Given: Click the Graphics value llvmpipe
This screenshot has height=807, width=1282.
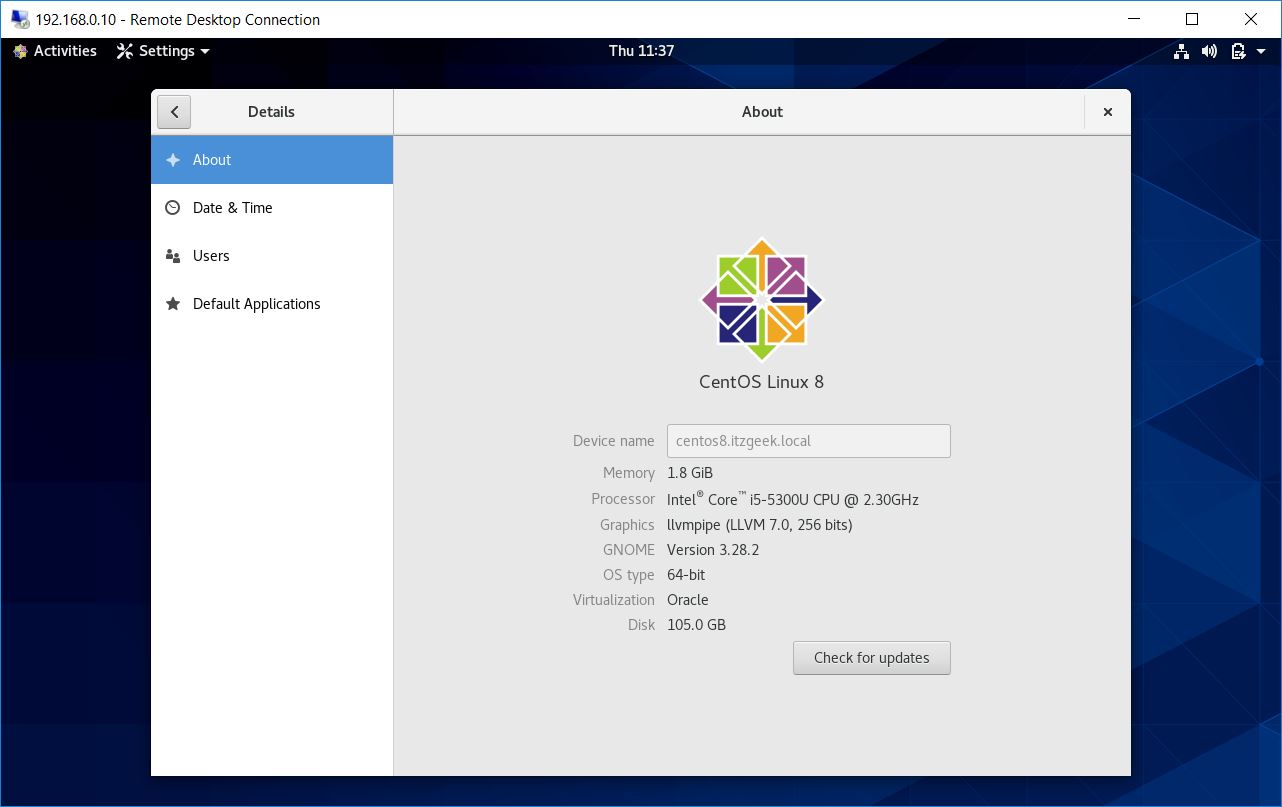Looking at the screenshot, I should click(760, 525).
